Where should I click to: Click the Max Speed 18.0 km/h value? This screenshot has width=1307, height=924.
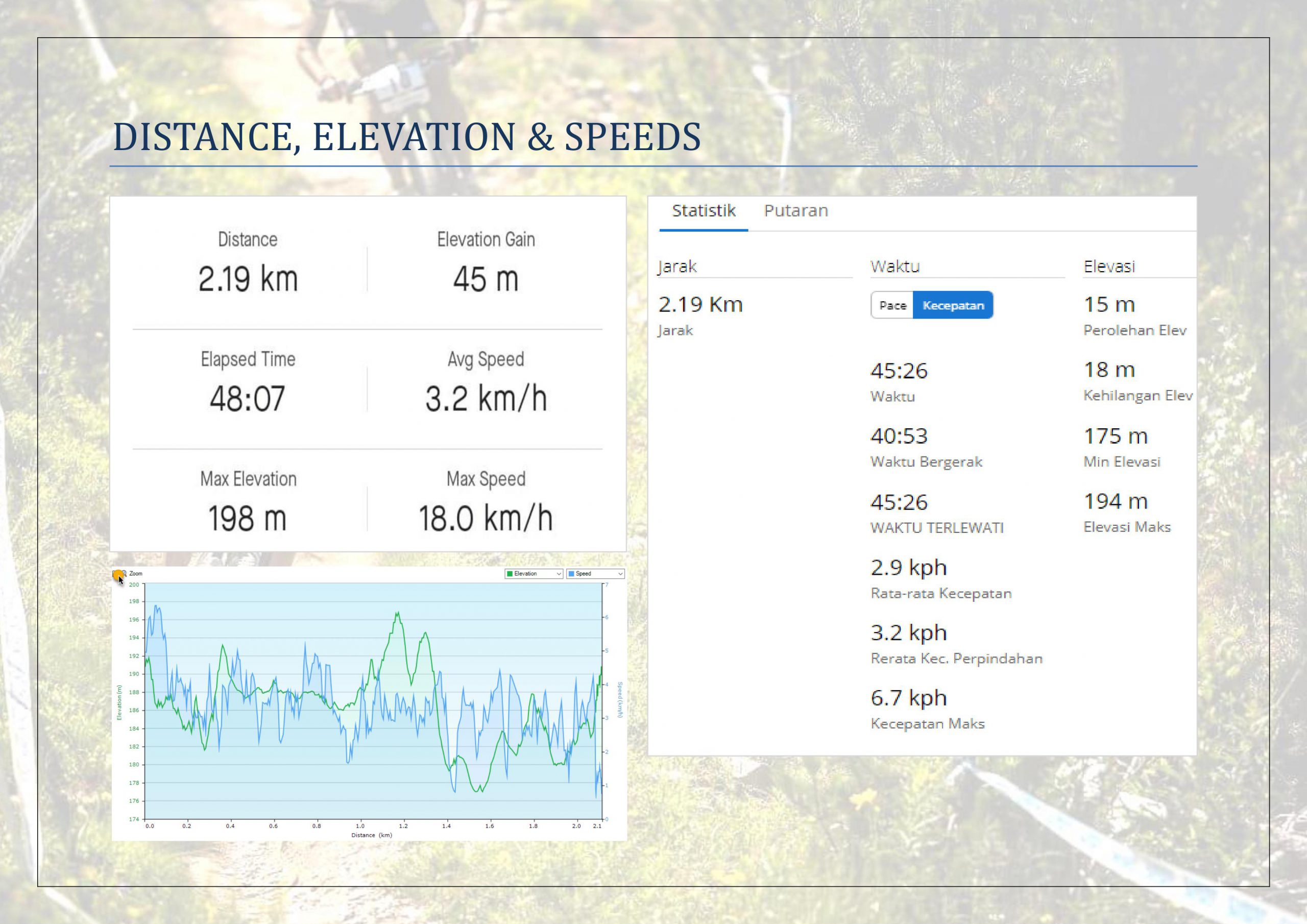pyautogui.click(x=486, y=518)
